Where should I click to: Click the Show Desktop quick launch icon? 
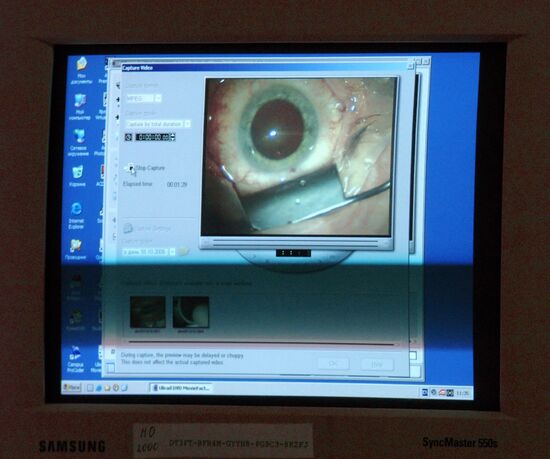(x=90, y=388)
